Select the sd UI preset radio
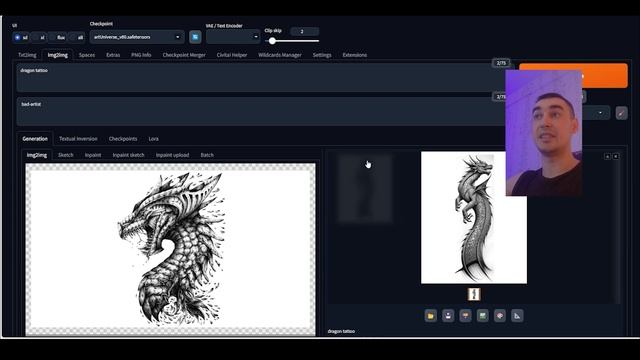Image resolution: width=640 pixels, height=360 pixels. [x=20, y=38]
